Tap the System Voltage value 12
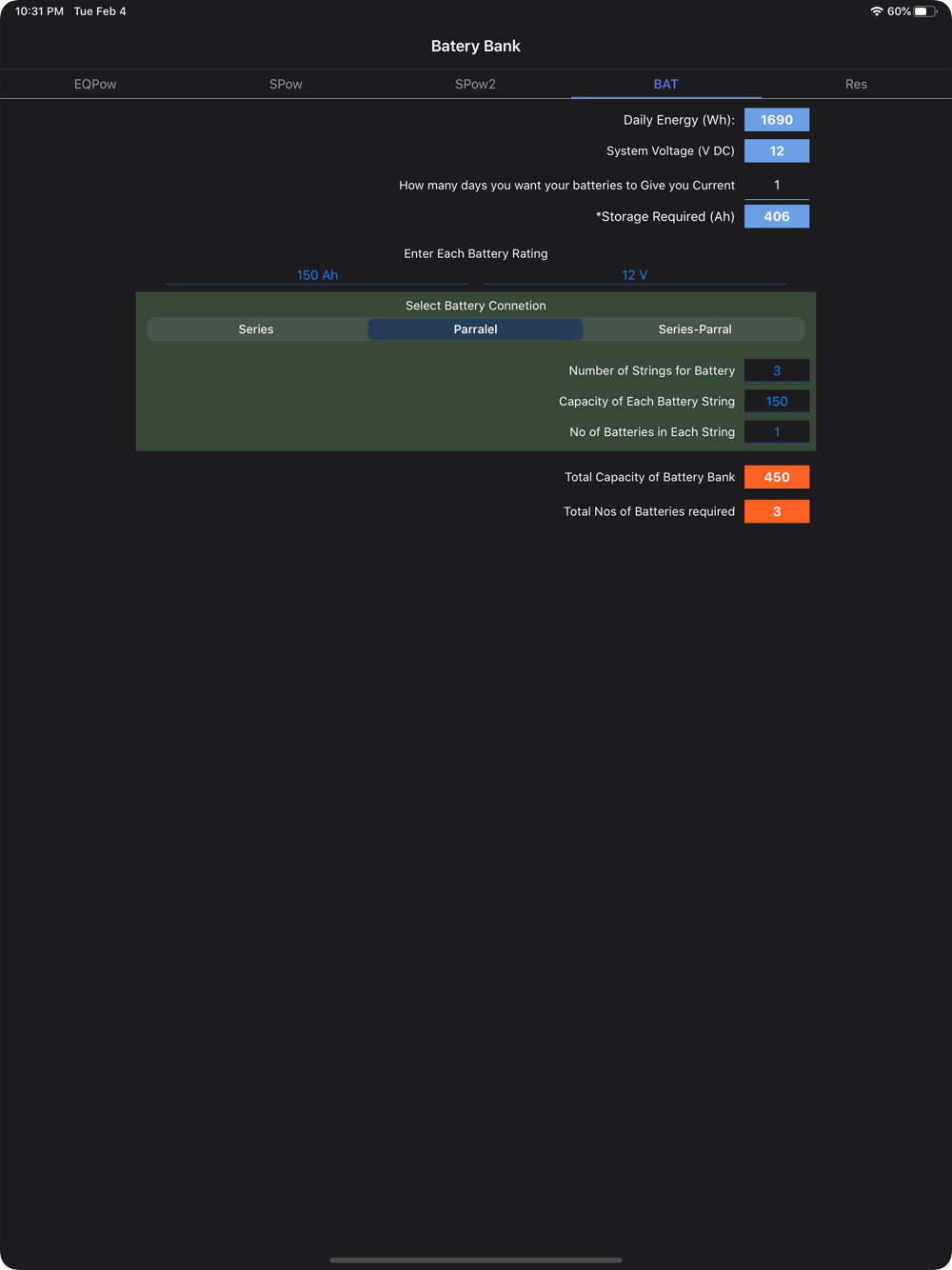 coord(777,150)
